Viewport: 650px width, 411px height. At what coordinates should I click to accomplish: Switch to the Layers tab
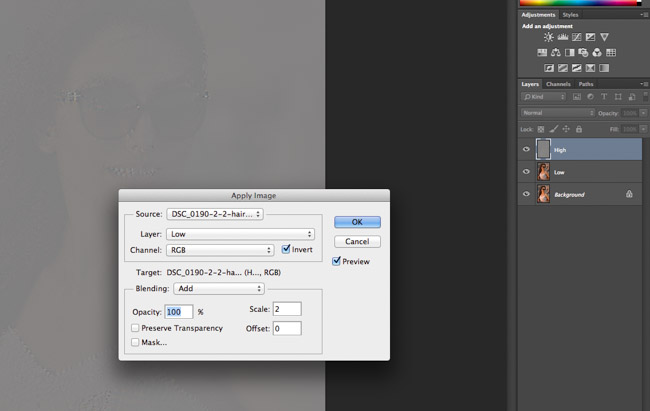tap(530, 84)
